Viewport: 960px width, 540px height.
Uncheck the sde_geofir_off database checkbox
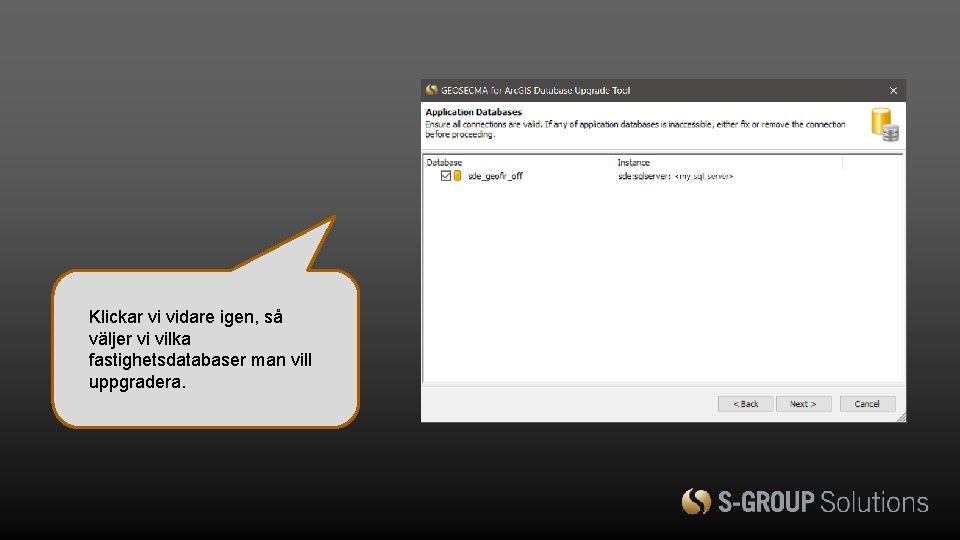pyautogui.click(x=446, y=176)
